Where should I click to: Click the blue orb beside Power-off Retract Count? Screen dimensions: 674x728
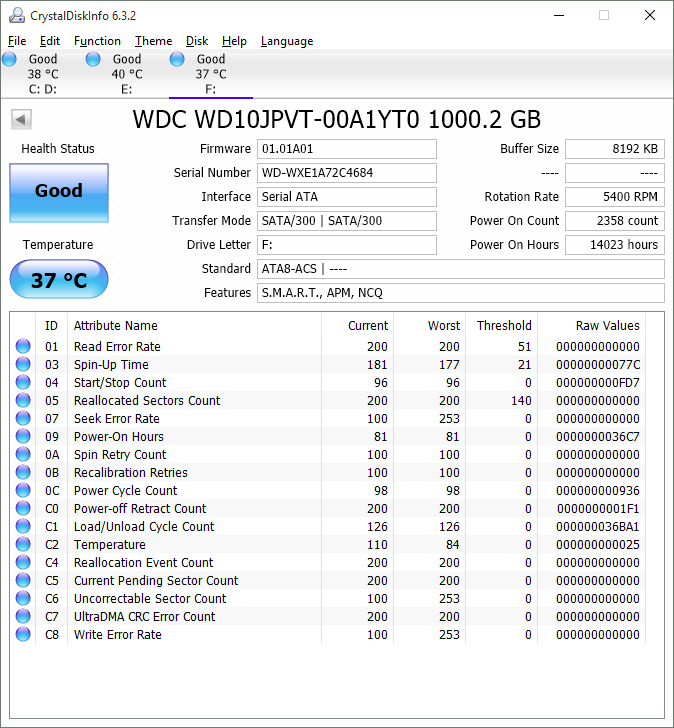pyautogui.click(x=23, y=508)
